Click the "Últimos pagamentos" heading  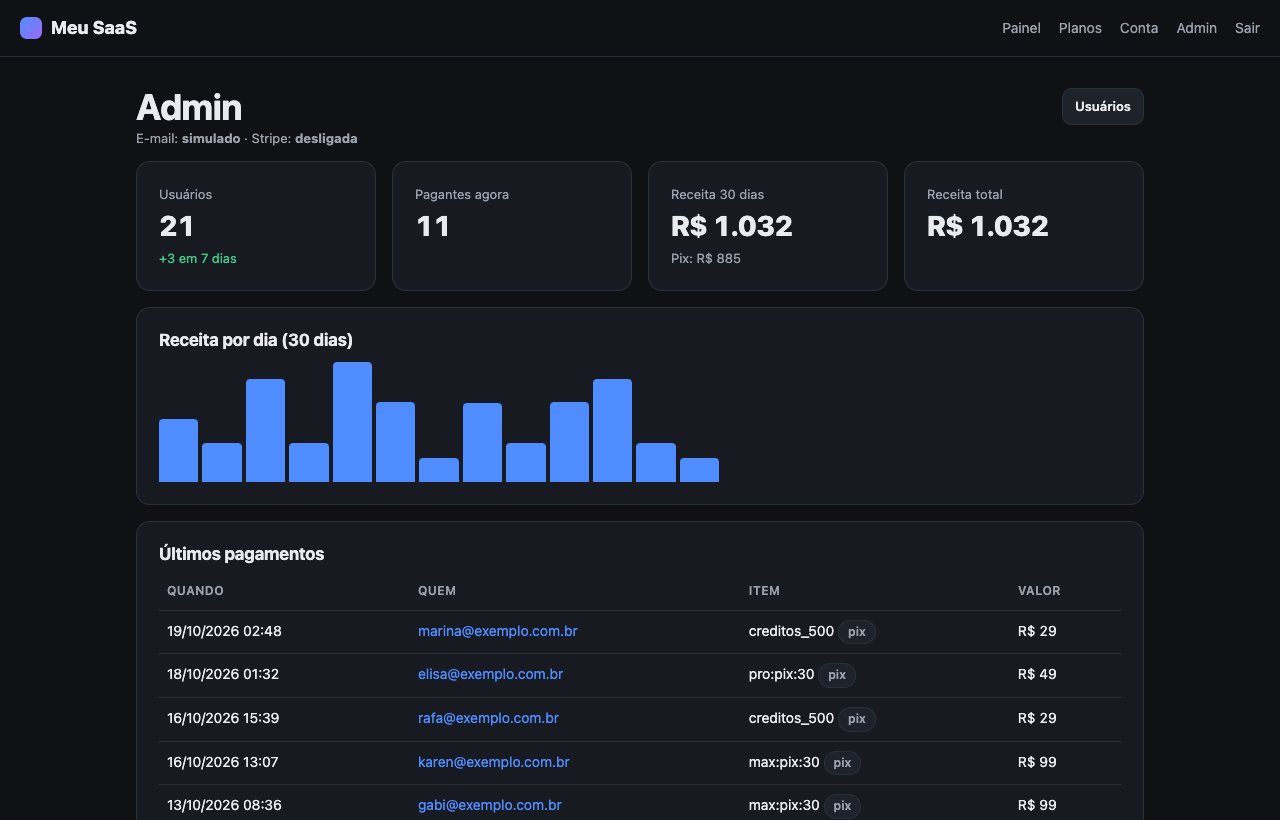pos(242,554)
